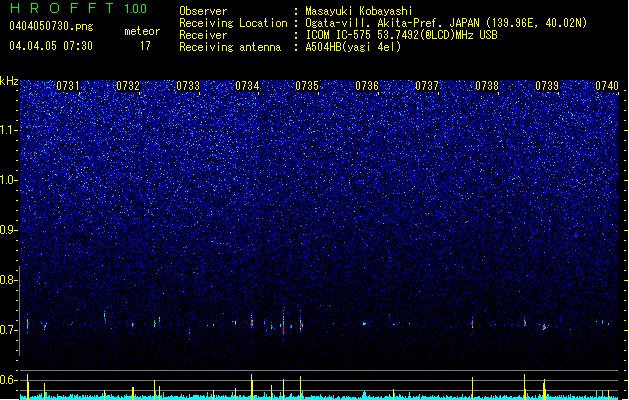This screenshot has width=629, height=400.
Task: Click the 0732 time marker
Action: pos(128,86)
